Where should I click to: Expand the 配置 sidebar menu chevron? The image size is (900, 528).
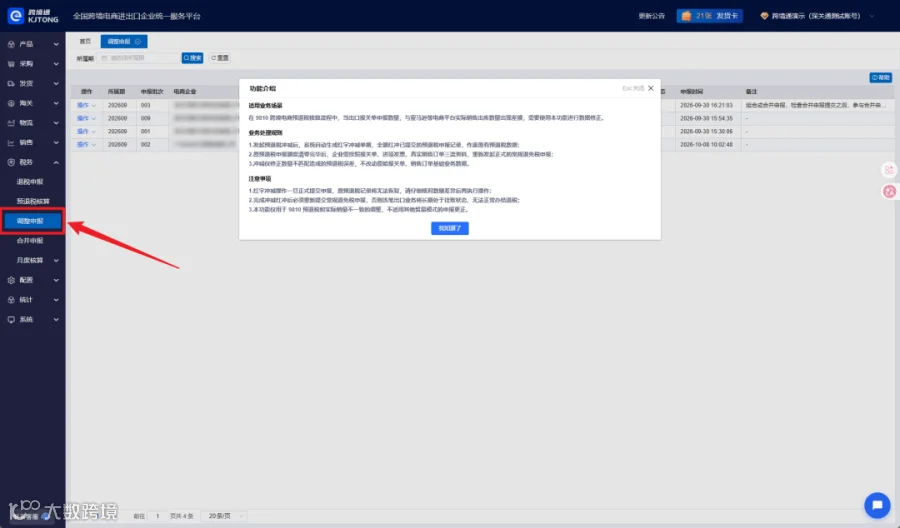tap(56, 280)
